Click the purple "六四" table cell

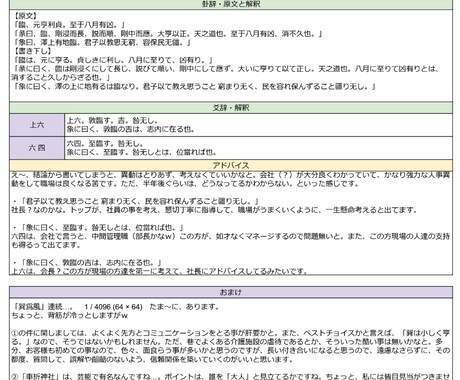pyautogui.click(x=37, y=148)
